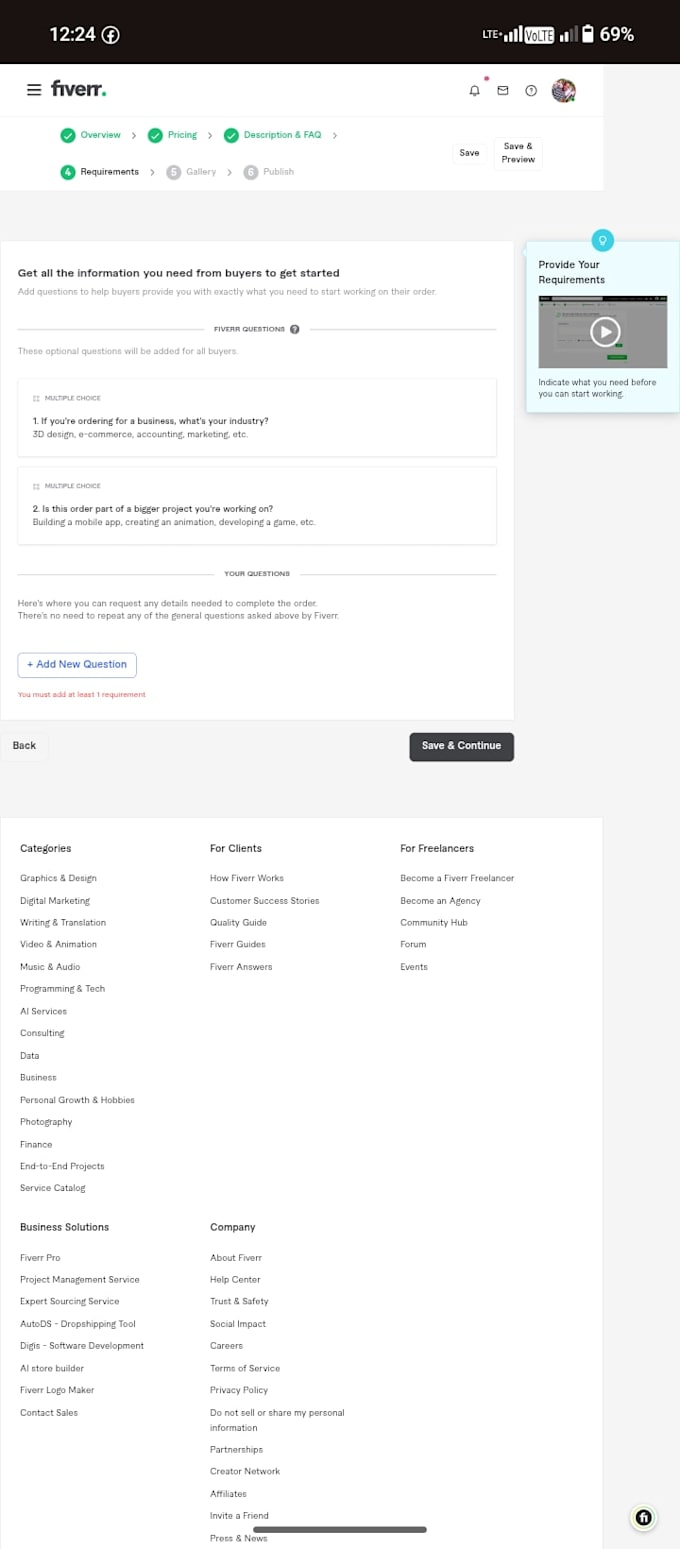
Task: Click Save & Continue
Action: pos(461,746)
